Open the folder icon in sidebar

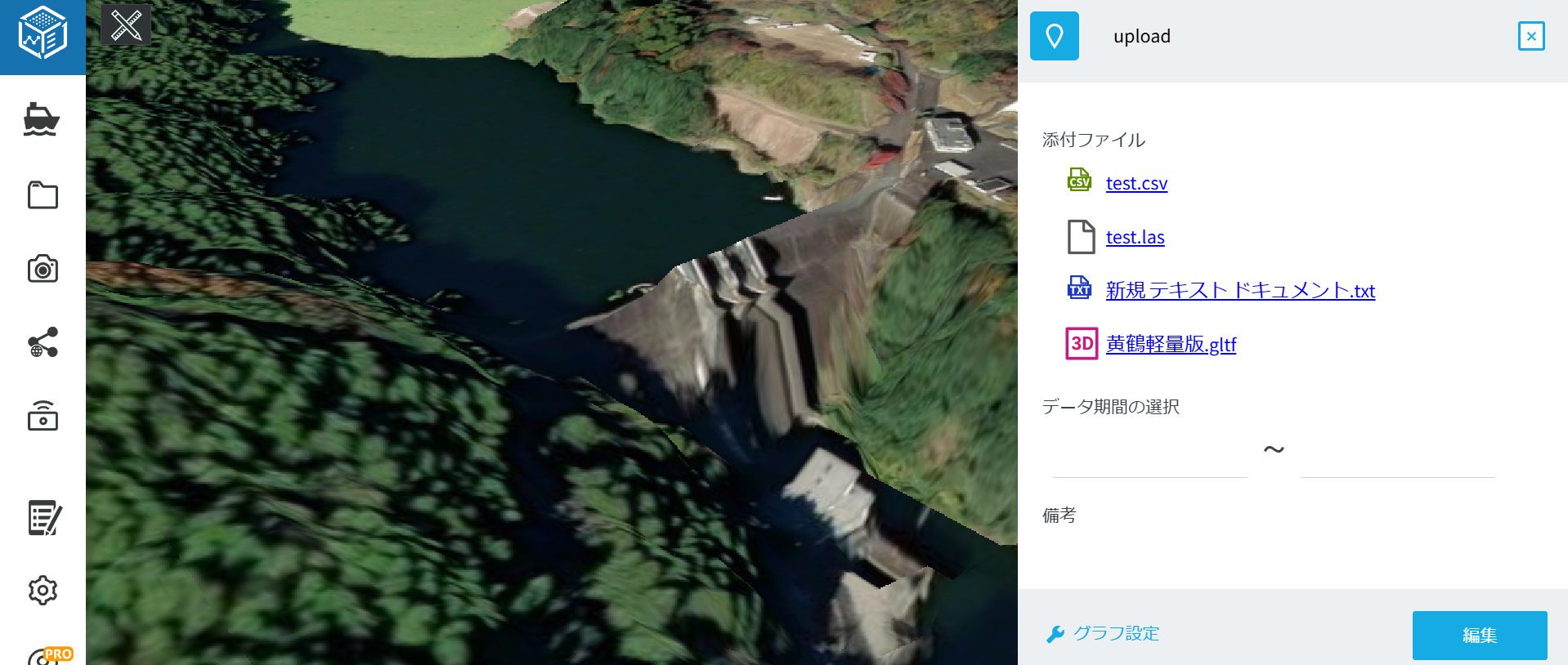[x=43, y=195]
